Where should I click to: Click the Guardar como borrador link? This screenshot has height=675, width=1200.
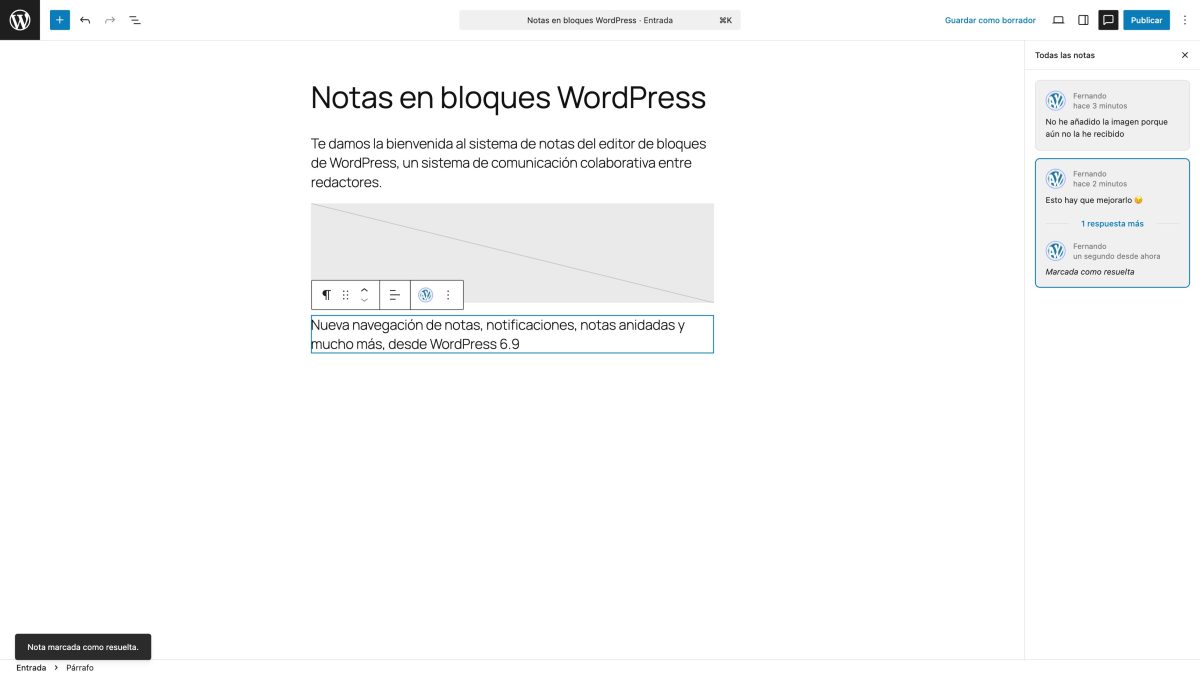pyautogui.click(x=988, y=19)
